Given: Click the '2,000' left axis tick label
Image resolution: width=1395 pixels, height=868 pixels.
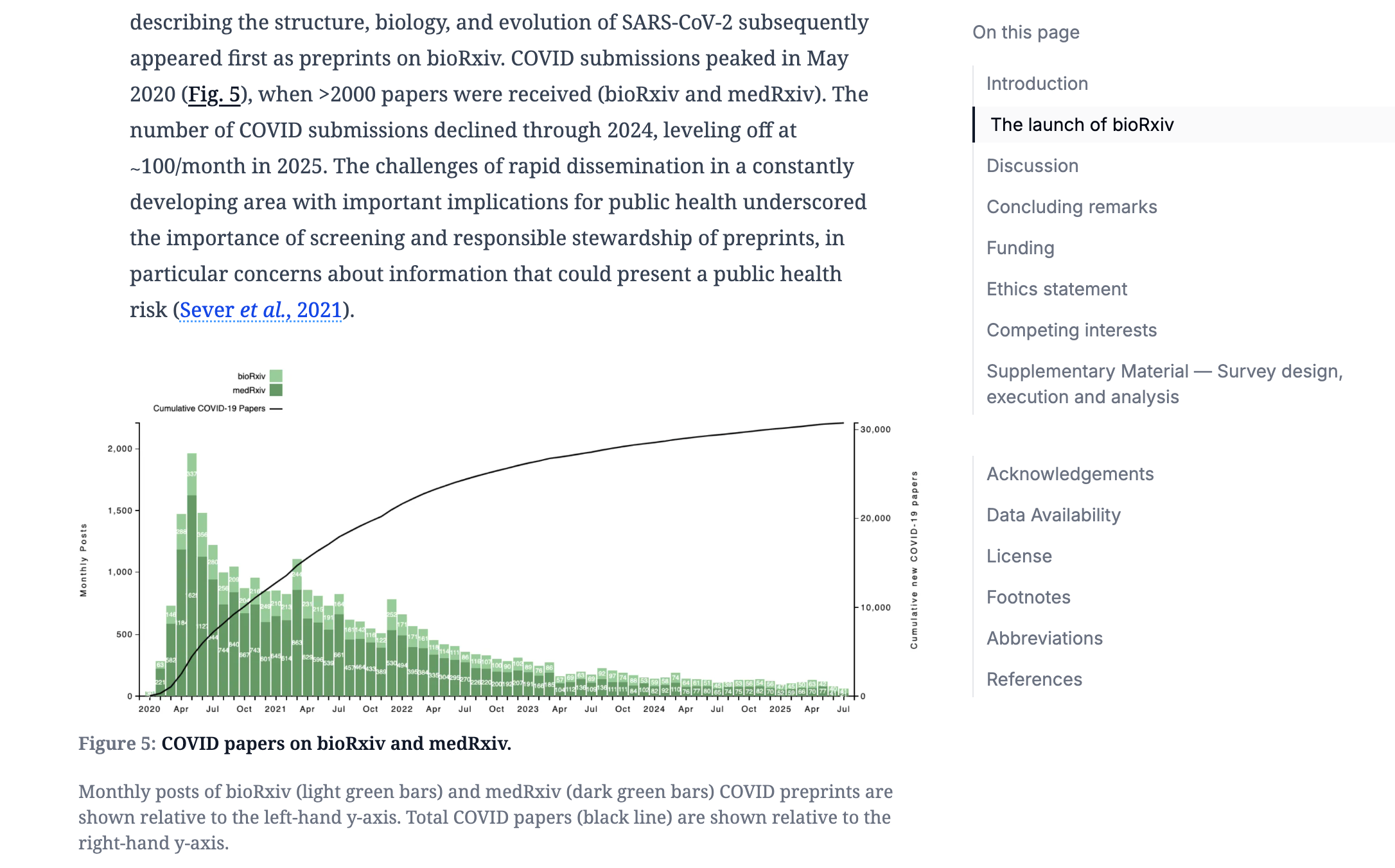Looking at the screenshot, I should point(120,449).
